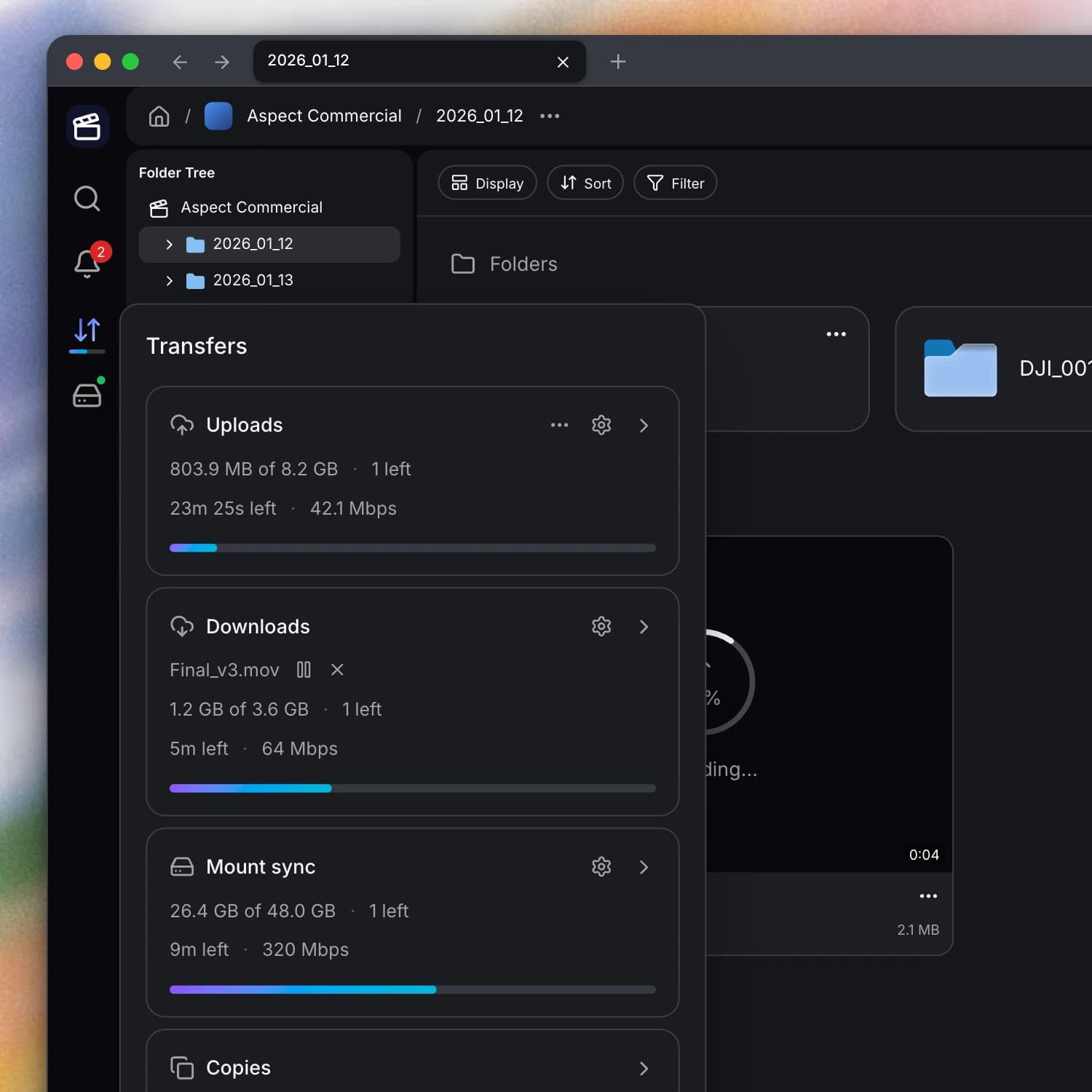Go to the home breadcrumb icon
Viewport: 1092px width, 1092px height.
[x=159, y=116]
